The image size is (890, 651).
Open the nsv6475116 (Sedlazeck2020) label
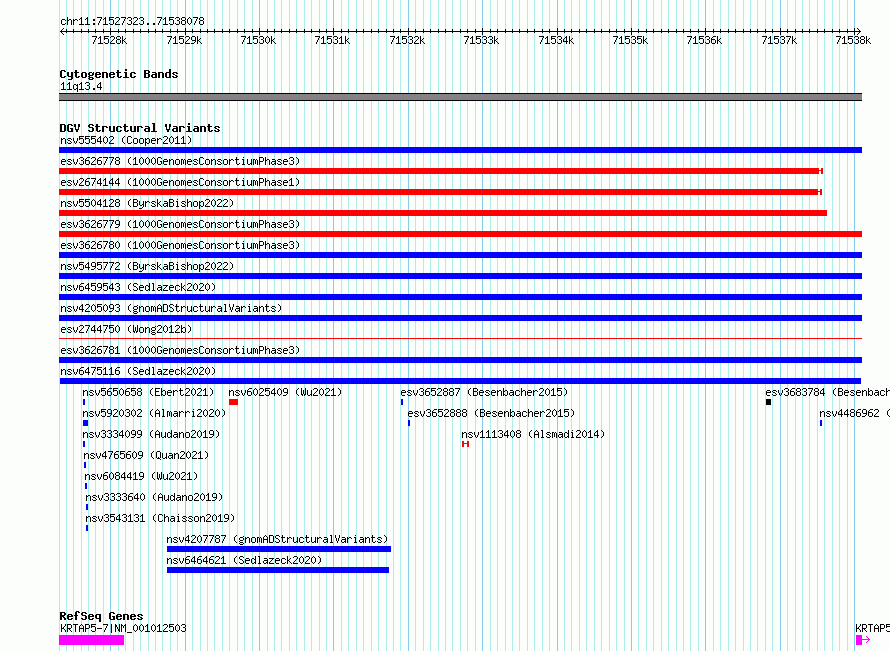138,371
